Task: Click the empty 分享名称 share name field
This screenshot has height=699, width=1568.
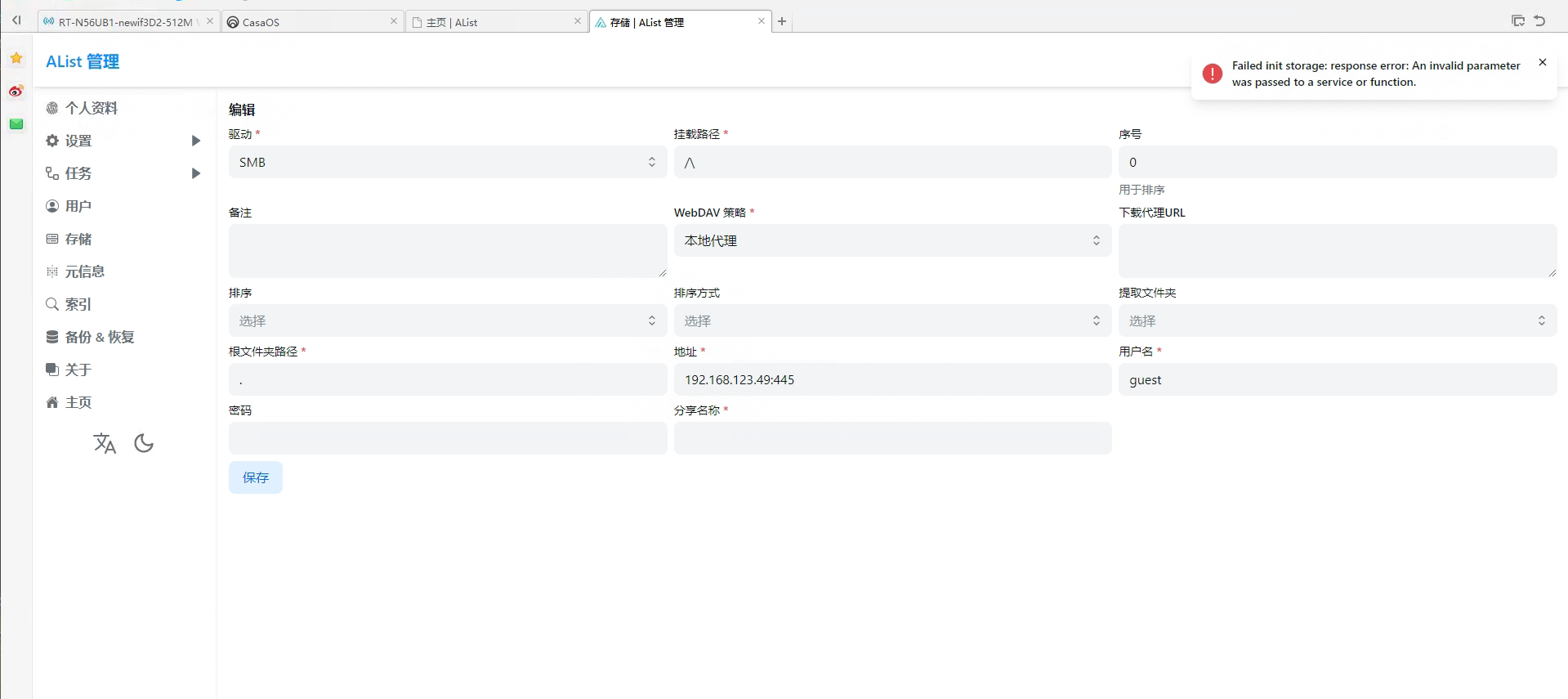Action: (x=892, y=438)
